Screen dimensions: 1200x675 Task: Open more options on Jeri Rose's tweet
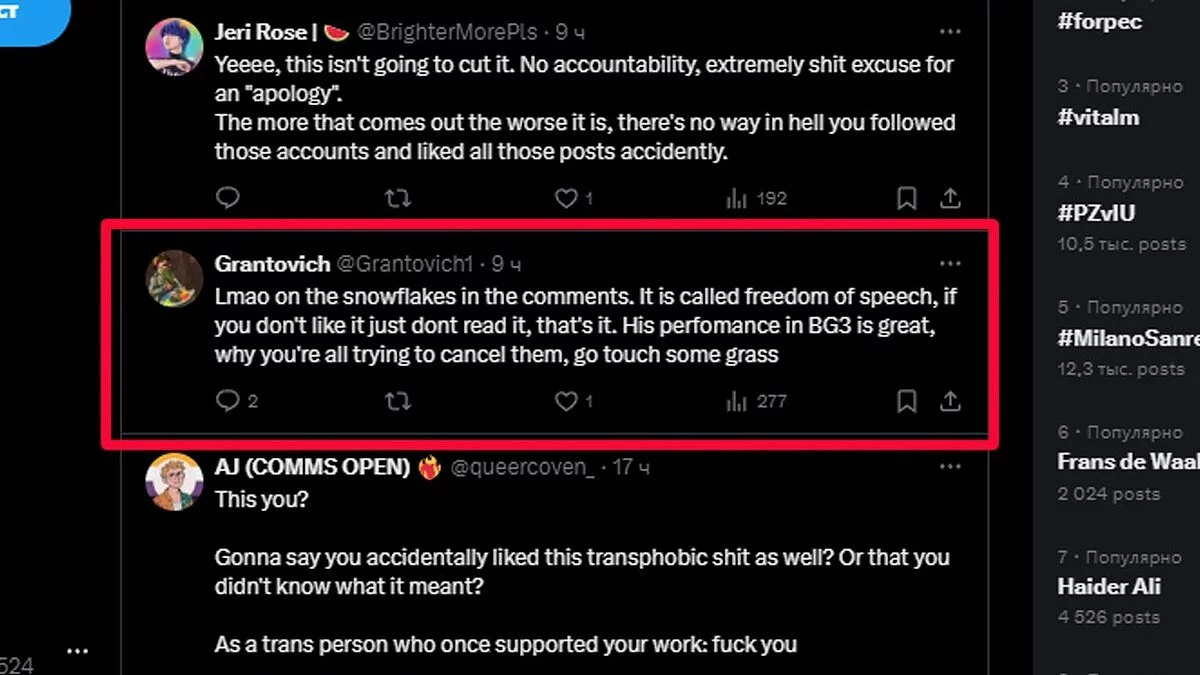click(950, 31)
